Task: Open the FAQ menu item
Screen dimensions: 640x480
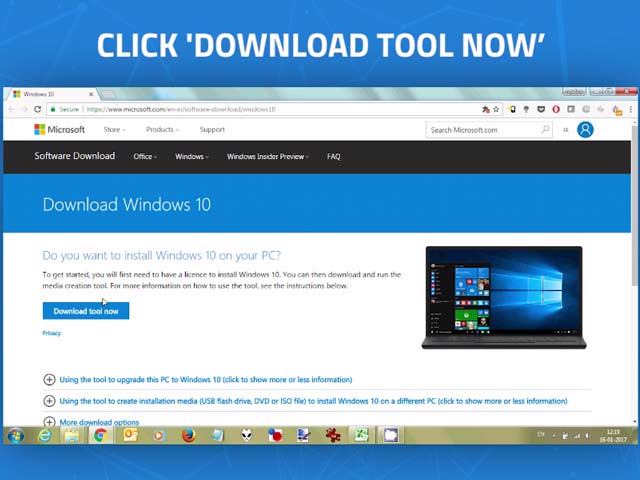Action: tap(333, 156)
